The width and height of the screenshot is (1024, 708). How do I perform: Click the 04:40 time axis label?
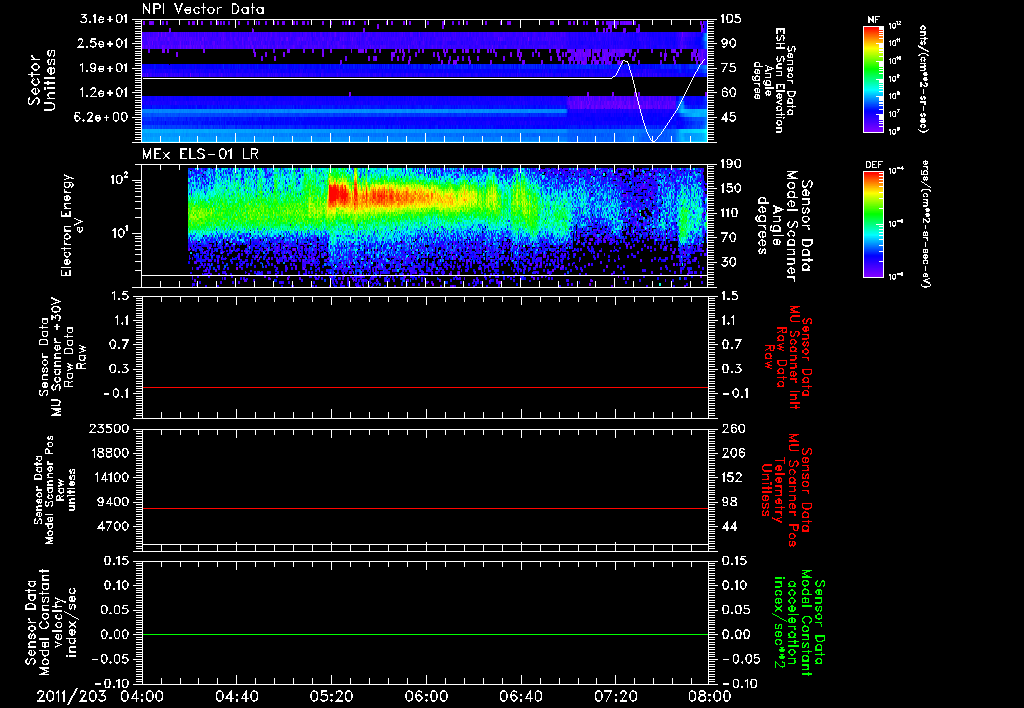tap(236, 696)
